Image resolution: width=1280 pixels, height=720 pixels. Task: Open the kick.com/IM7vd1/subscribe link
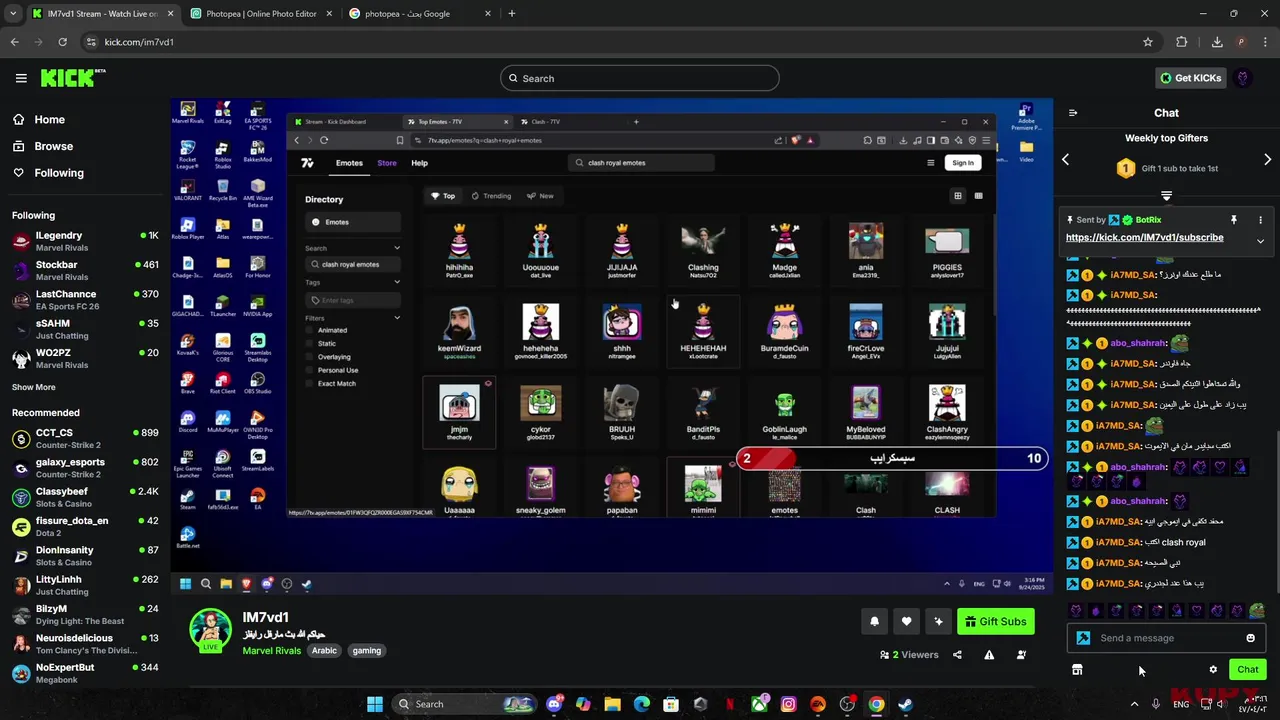pos(1144,238)
